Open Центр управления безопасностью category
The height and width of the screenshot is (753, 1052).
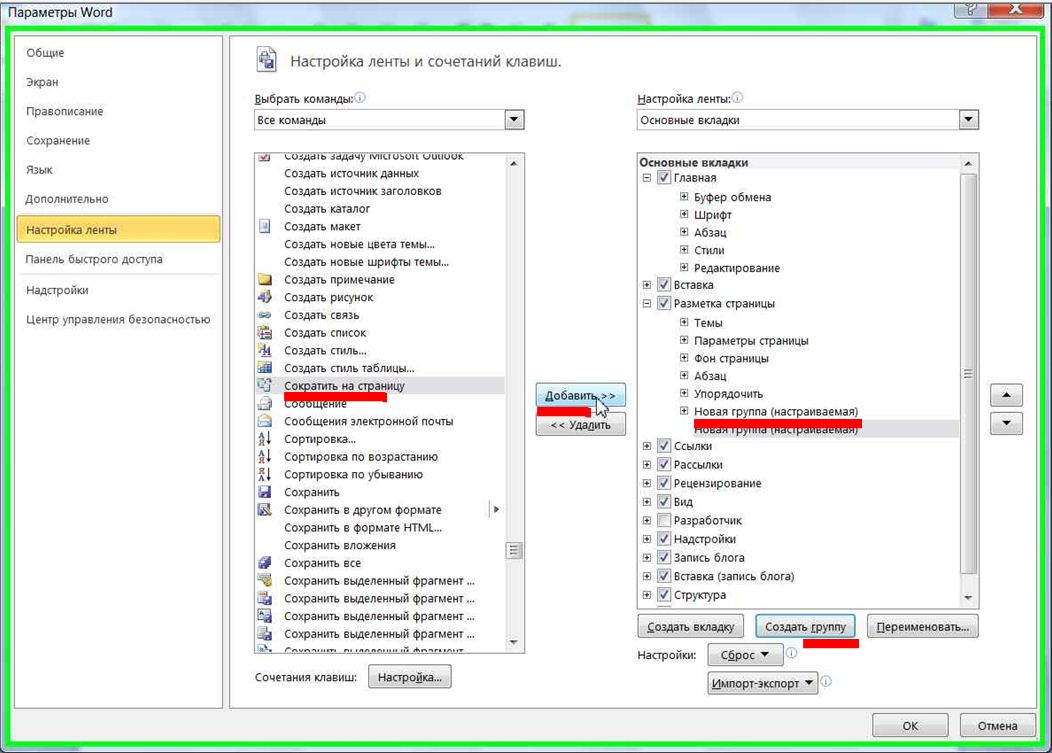pos(118,319)
